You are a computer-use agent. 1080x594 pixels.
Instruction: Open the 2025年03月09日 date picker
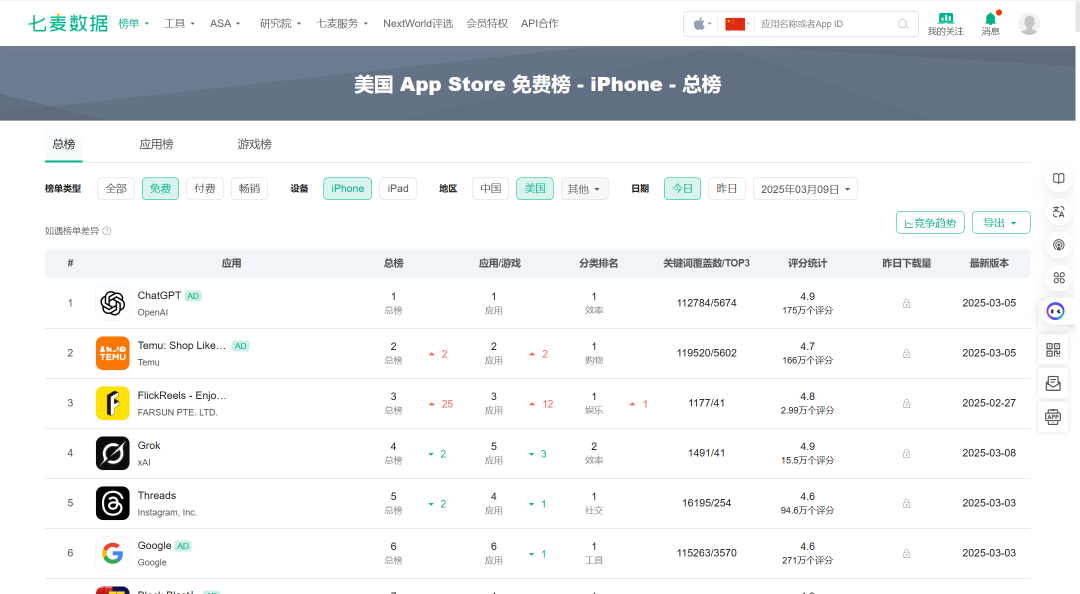point(805,189)
